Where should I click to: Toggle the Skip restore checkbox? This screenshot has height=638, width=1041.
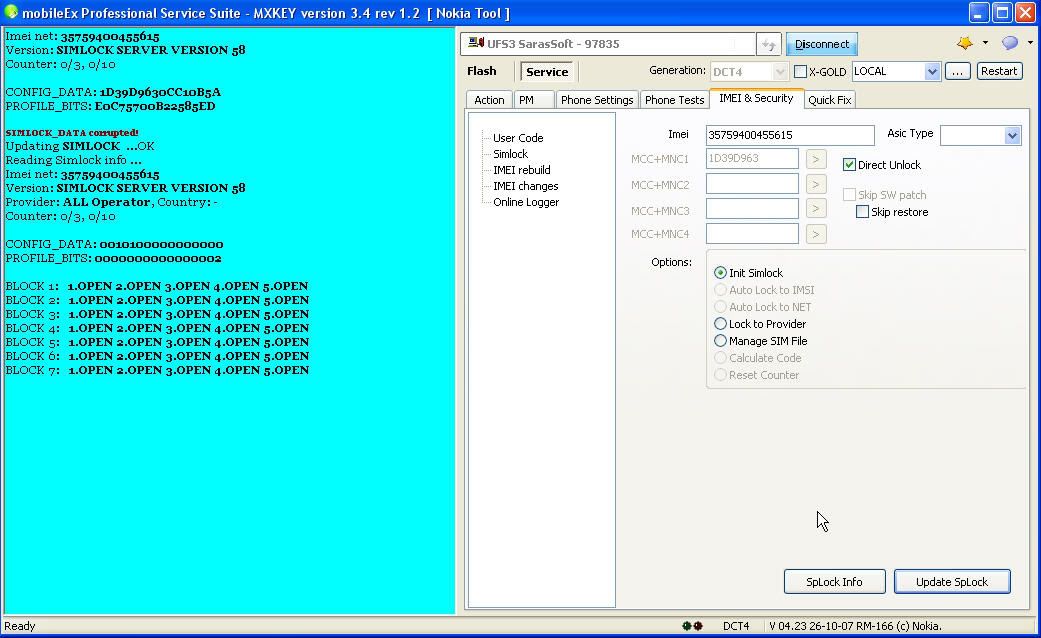pyautogui.click(x=862, y=212)
